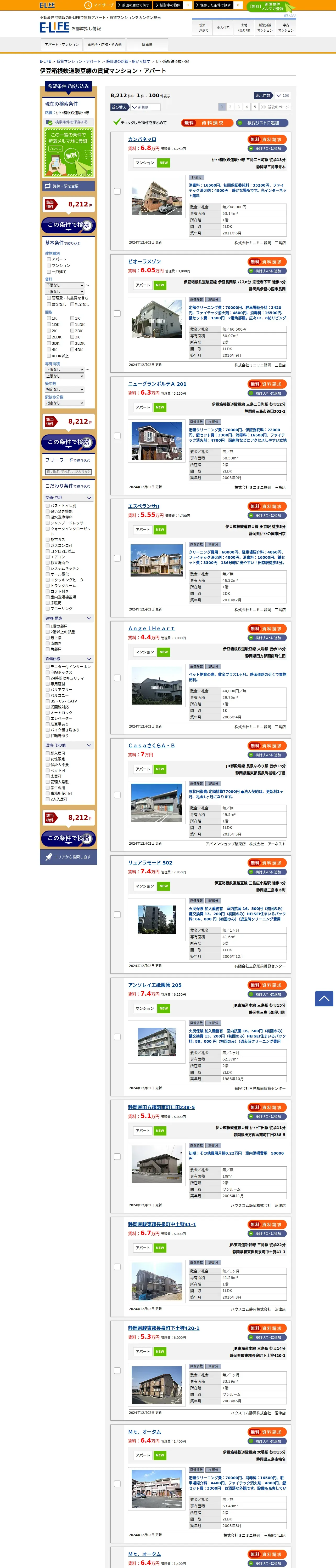Save search conditions with 検索条件を保存する
This screenshot has width=336, height=1568.
pos(68,122)
